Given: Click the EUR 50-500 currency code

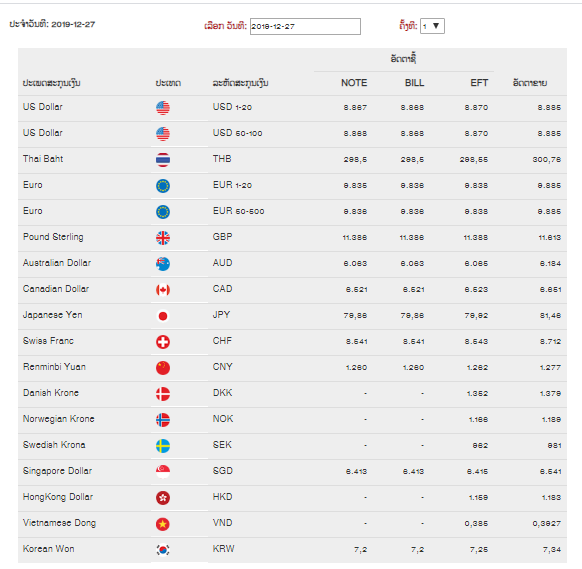Looking at the screenshot, I should (238, 211).
